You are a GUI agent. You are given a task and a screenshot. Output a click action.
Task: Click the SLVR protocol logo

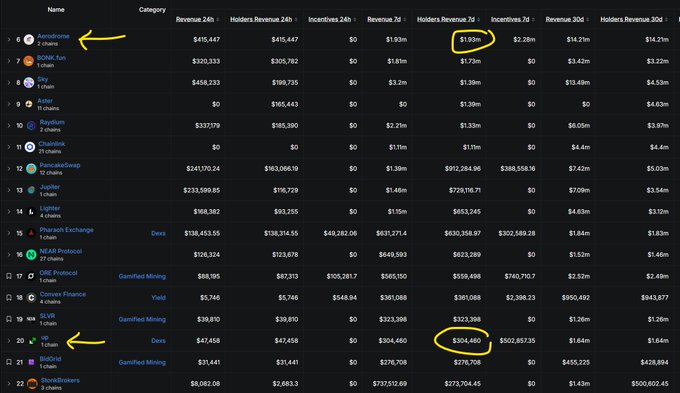click(x=31, y=319)
